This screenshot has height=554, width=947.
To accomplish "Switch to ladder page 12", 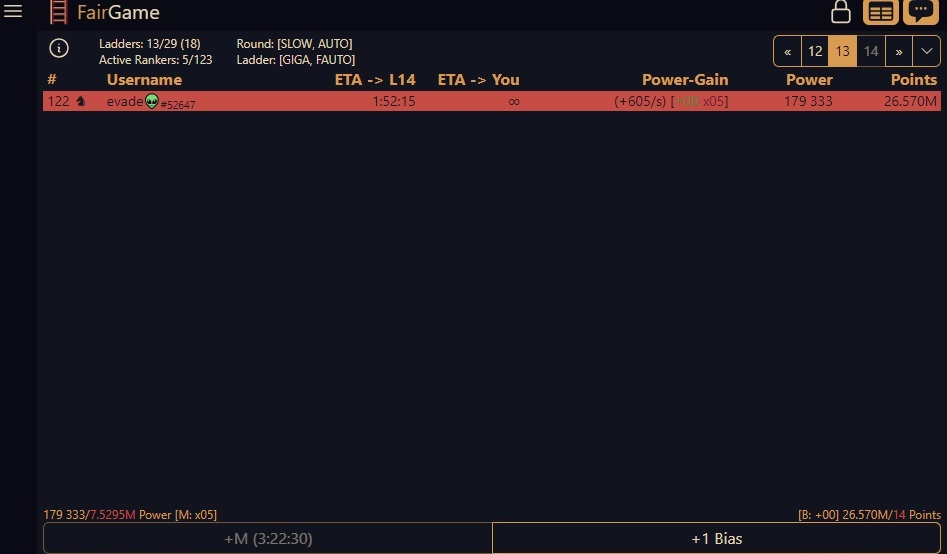I will point(815,51).
